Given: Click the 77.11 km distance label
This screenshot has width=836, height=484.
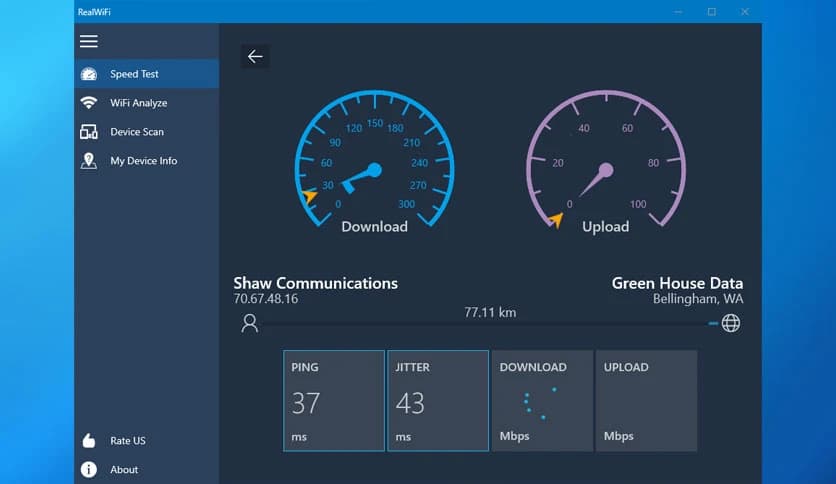Looking at the screenshot, I should point(490,312).
